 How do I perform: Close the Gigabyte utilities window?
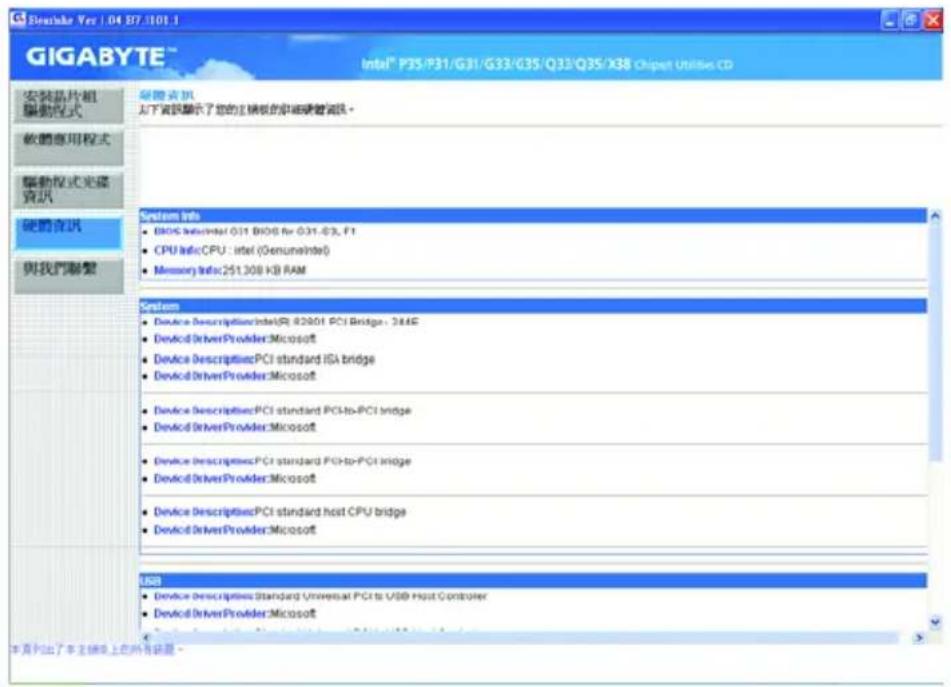tap(932, 21)
